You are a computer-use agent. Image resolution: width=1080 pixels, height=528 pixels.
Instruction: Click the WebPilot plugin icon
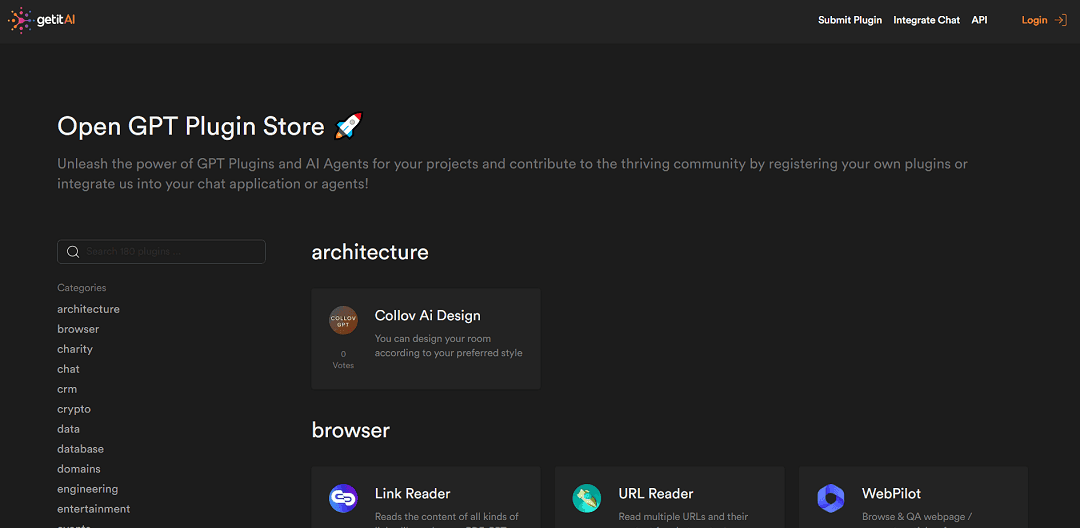[x=831, y=498]
